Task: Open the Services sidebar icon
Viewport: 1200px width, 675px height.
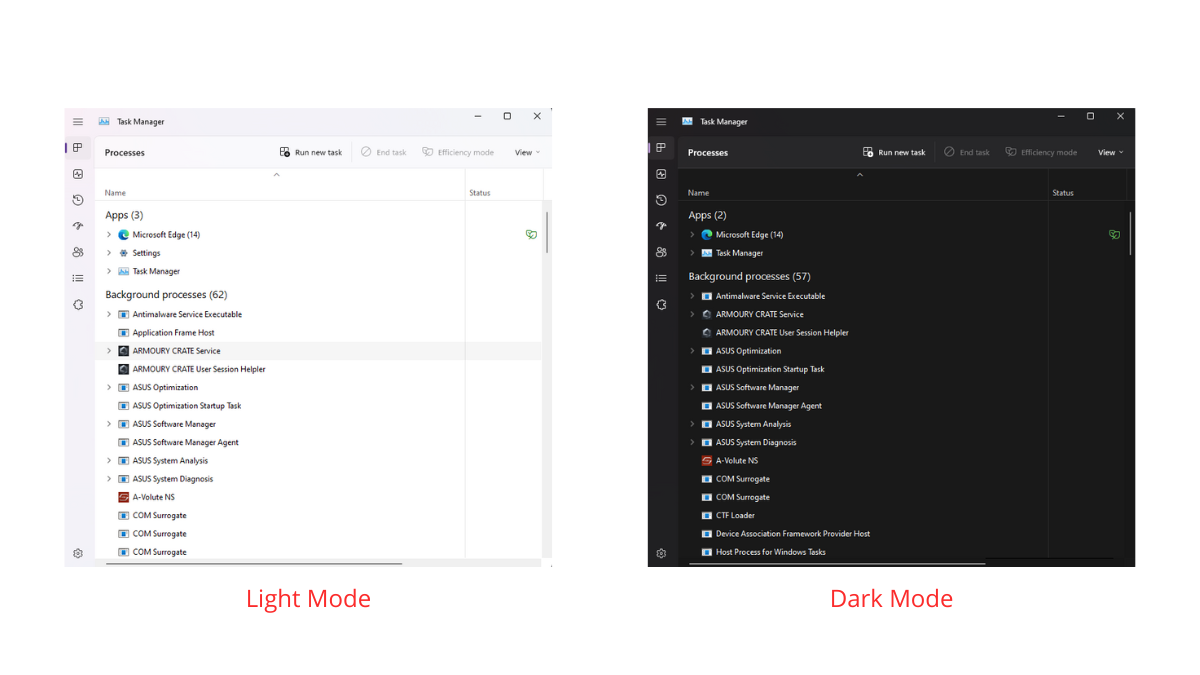Action: 78,304
